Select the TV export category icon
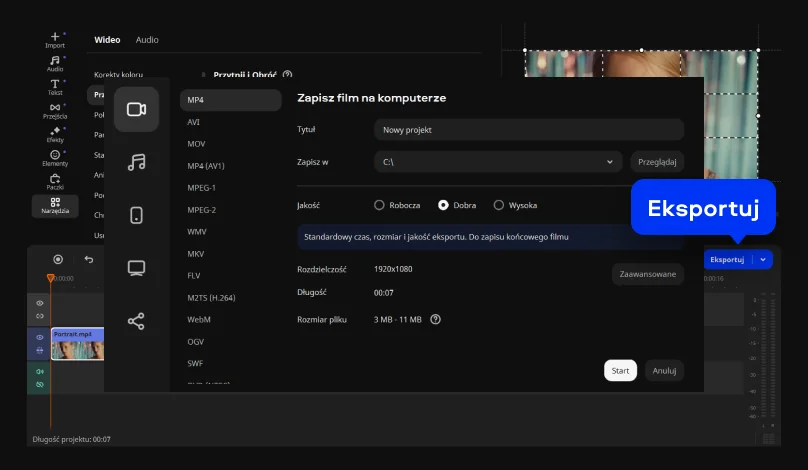This screenshot has height=470, width=808. 136,268
